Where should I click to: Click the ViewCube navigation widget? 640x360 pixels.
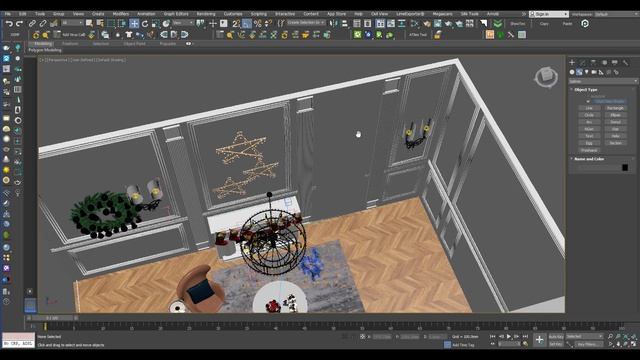pyautogui.click(x=546, y=77)
